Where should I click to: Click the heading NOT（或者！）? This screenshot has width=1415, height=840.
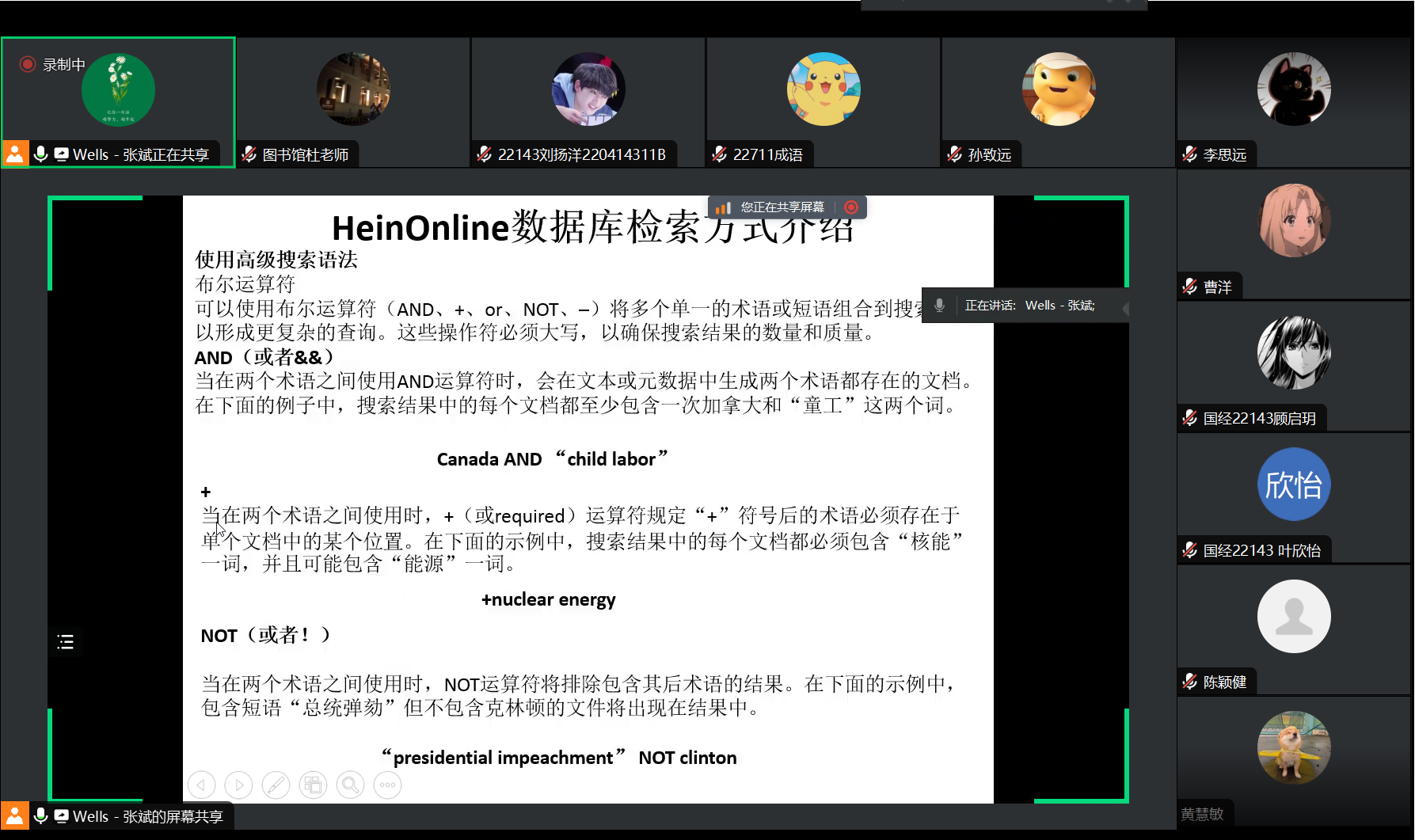pyautogui.click(x=265, y=635)
